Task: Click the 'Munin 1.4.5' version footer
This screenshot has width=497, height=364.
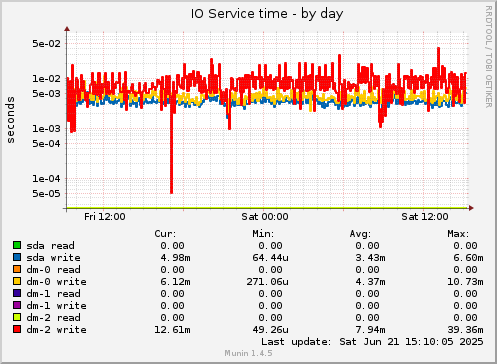Action: 248,353
